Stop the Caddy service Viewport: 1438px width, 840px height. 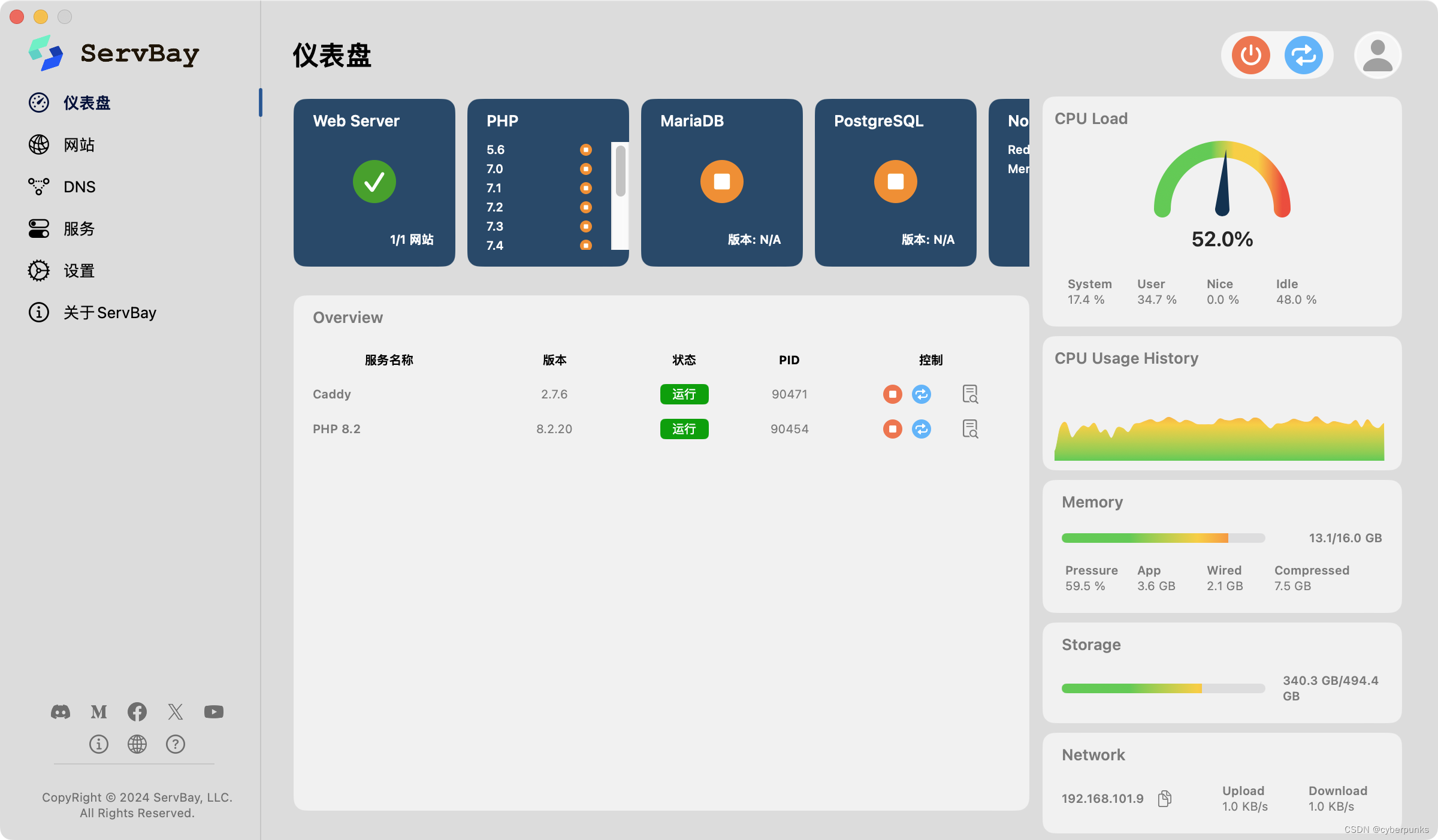[892, 394]
